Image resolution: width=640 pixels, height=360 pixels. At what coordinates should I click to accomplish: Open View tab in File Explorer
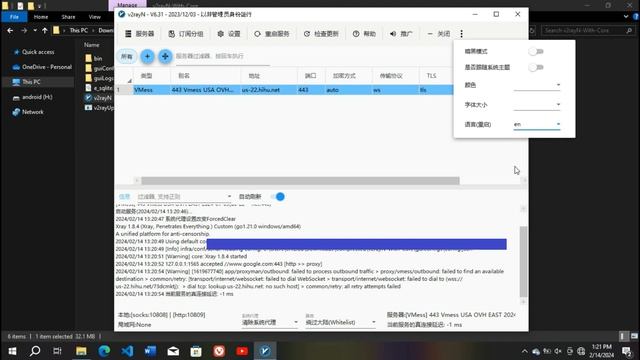click(x=95, y=17)
